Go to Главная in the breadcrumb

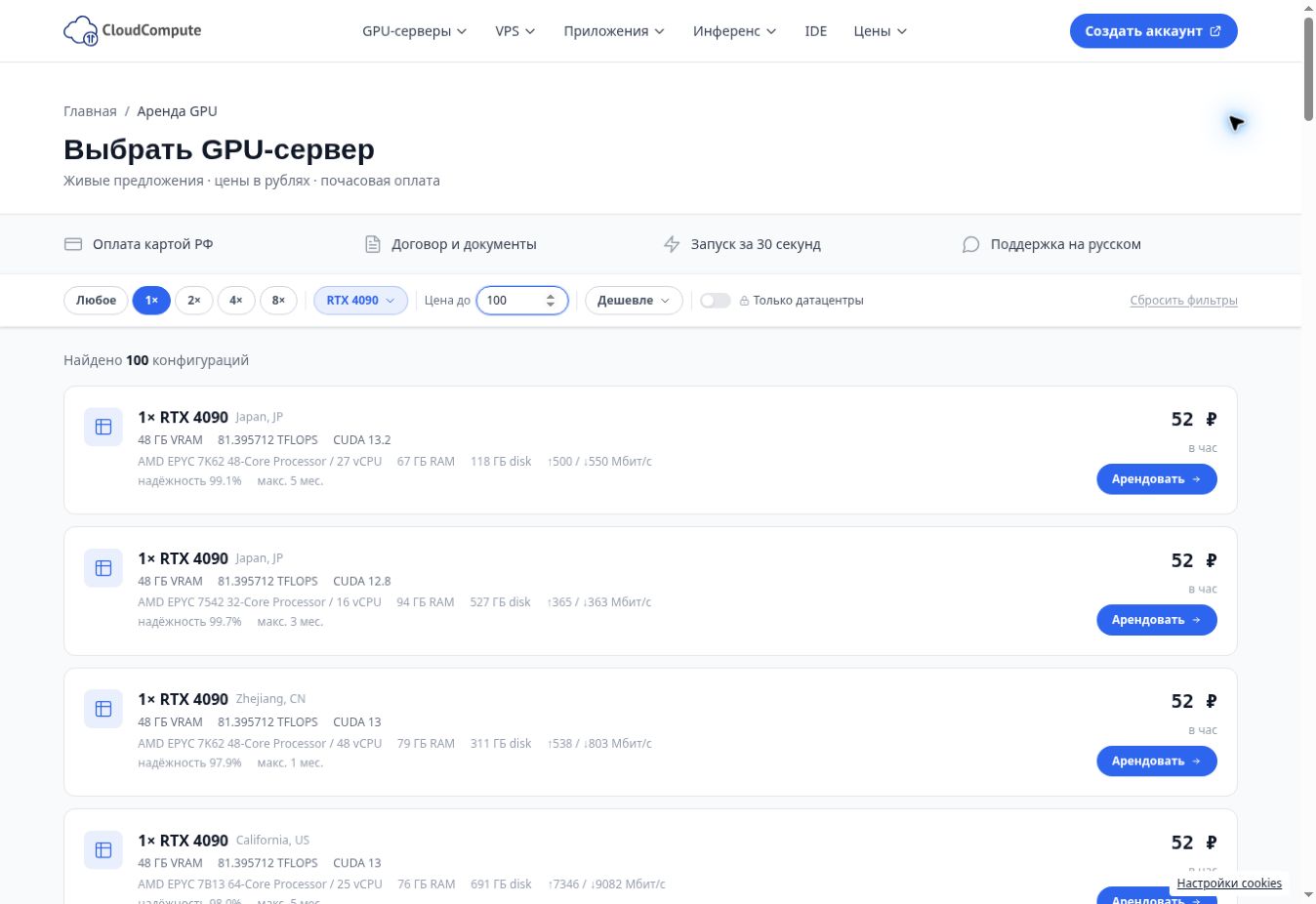[x=90, y=111]
